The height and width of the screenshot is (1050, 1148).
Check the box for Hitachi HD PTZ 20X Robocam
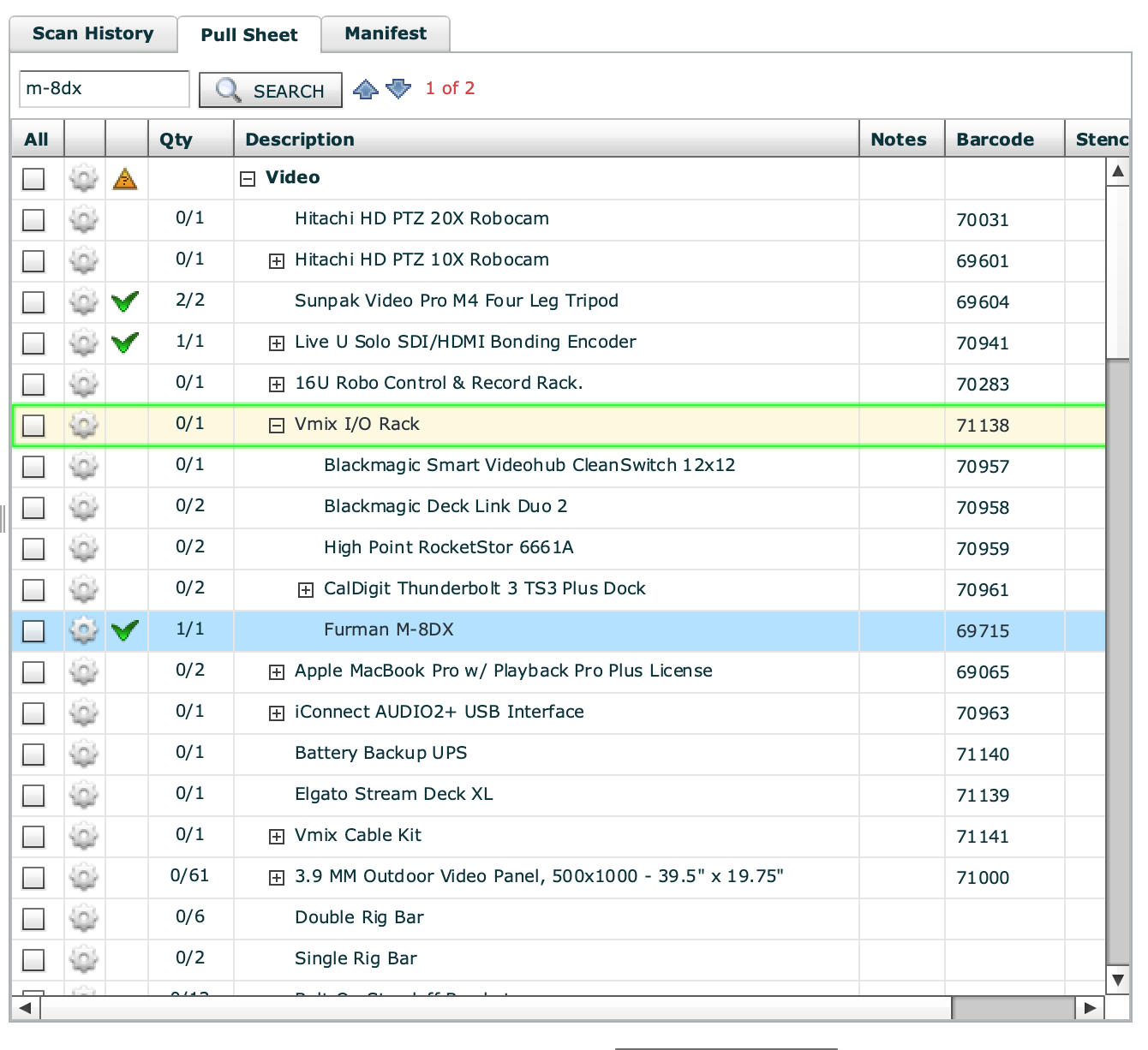[x=33, y=220]
